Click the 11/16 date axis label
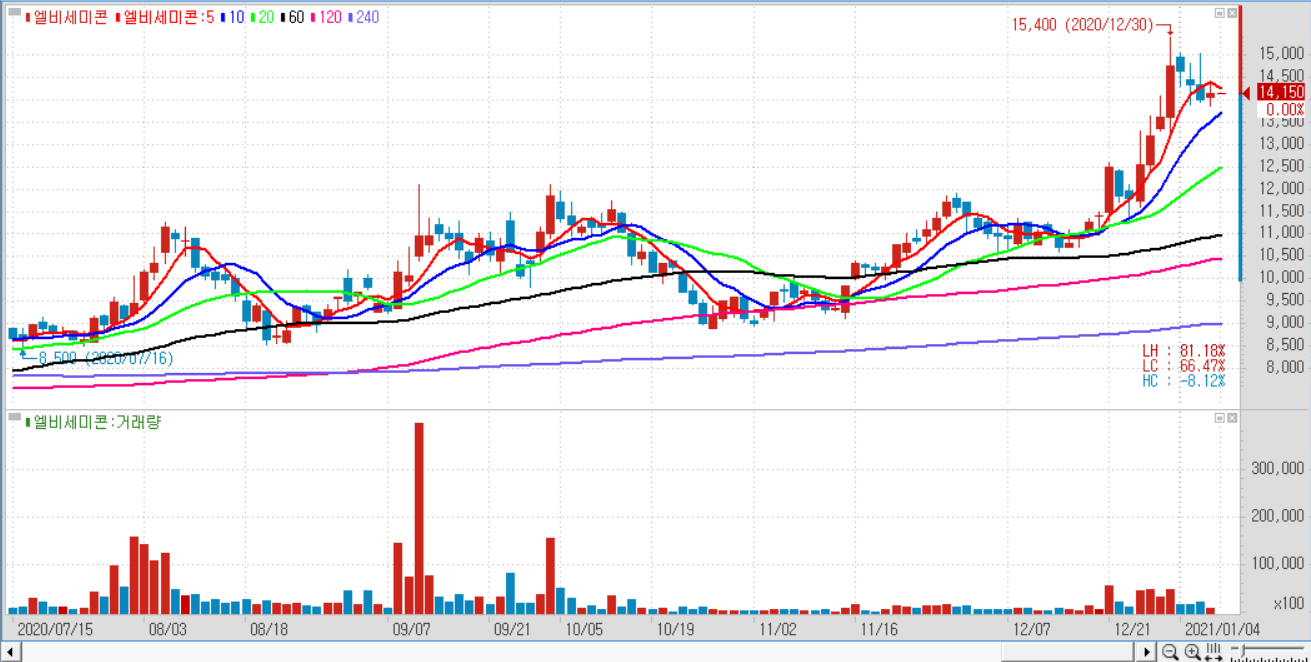 pos(879,630)
